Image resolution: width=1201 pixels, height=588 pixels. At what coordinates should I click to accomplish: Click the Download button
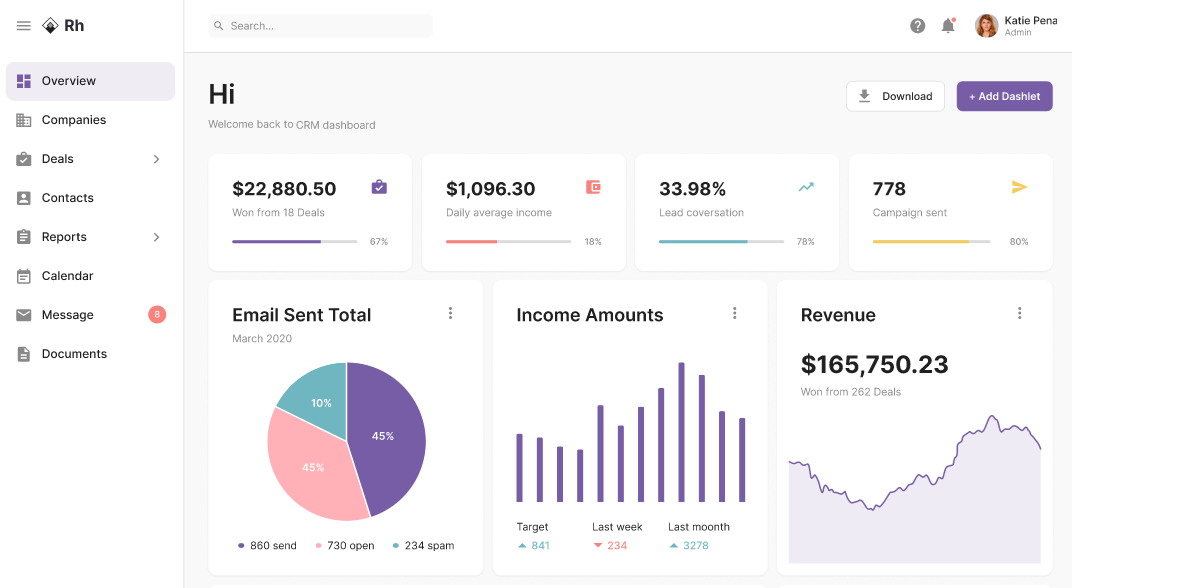[x=895, y=96]
